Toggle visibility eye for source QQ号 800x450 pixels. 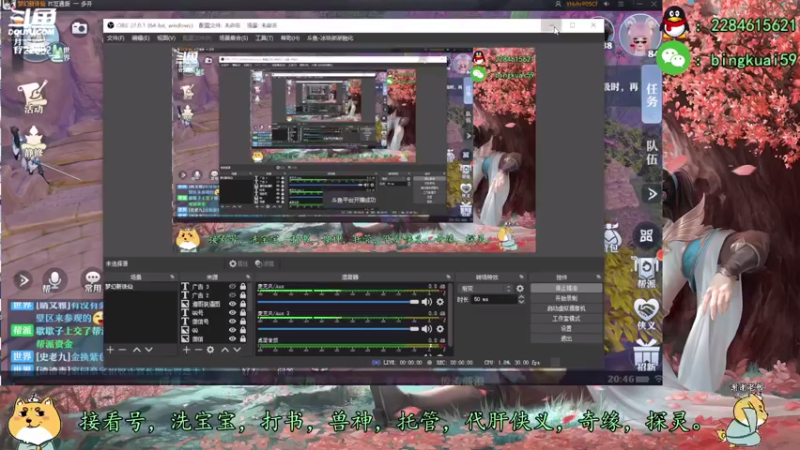coord(232,313)
